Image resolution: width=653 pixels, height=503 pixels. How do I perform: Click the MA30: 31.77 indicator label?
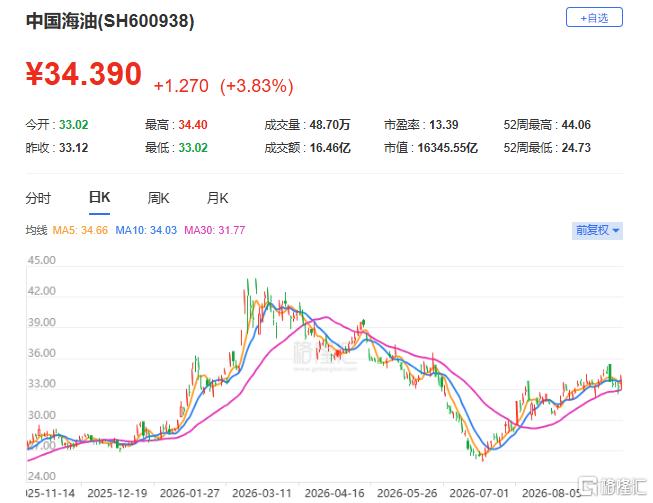pyautogui.click(x=214, y=230)
